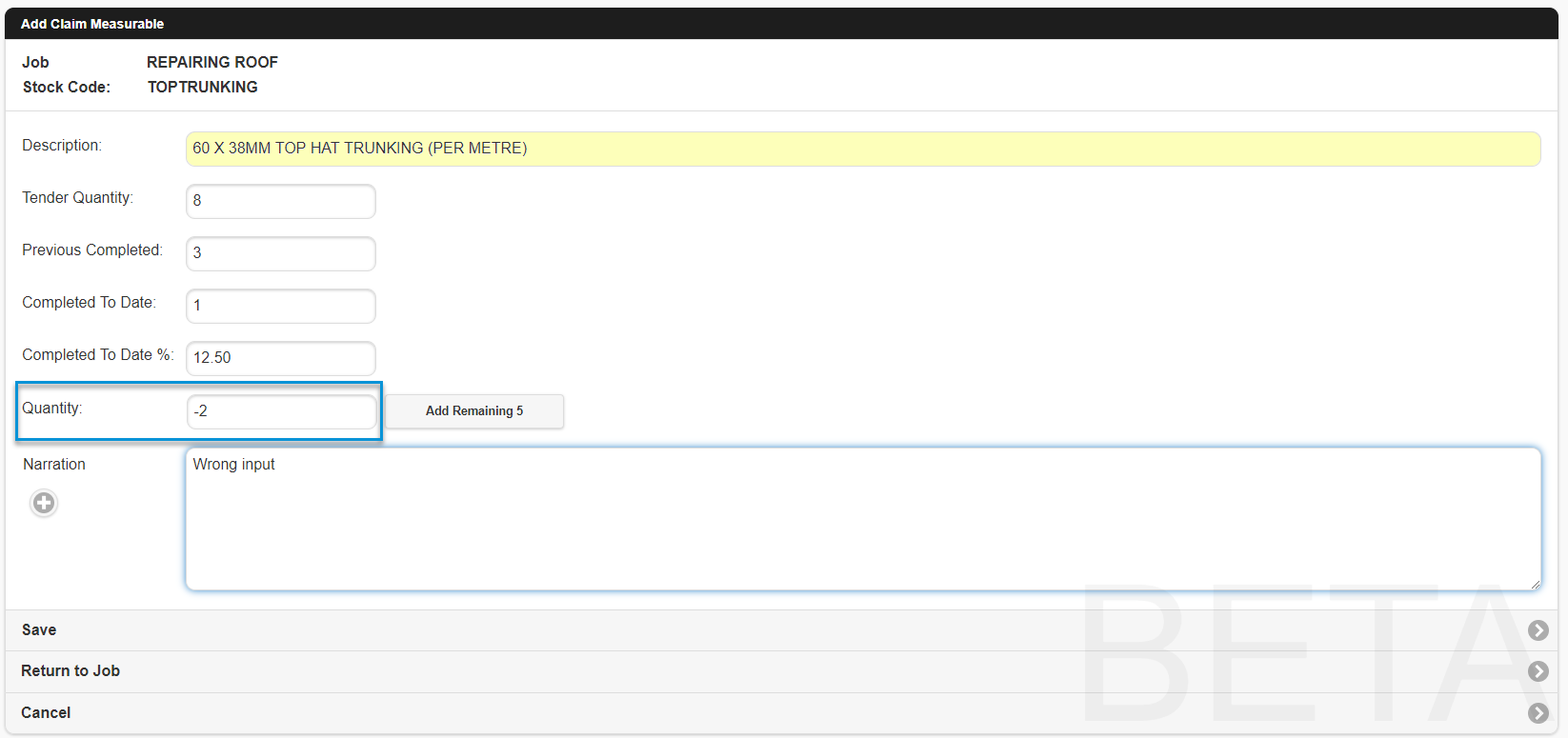Click the Stock Code label
This screenshot has height=738, width=1568.
(67, 87)
